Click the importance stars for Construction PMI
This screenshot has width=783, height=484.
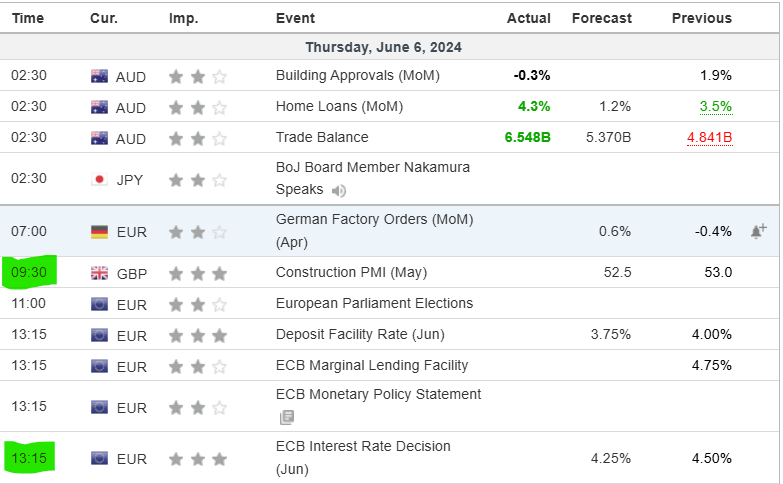[198, 273]
